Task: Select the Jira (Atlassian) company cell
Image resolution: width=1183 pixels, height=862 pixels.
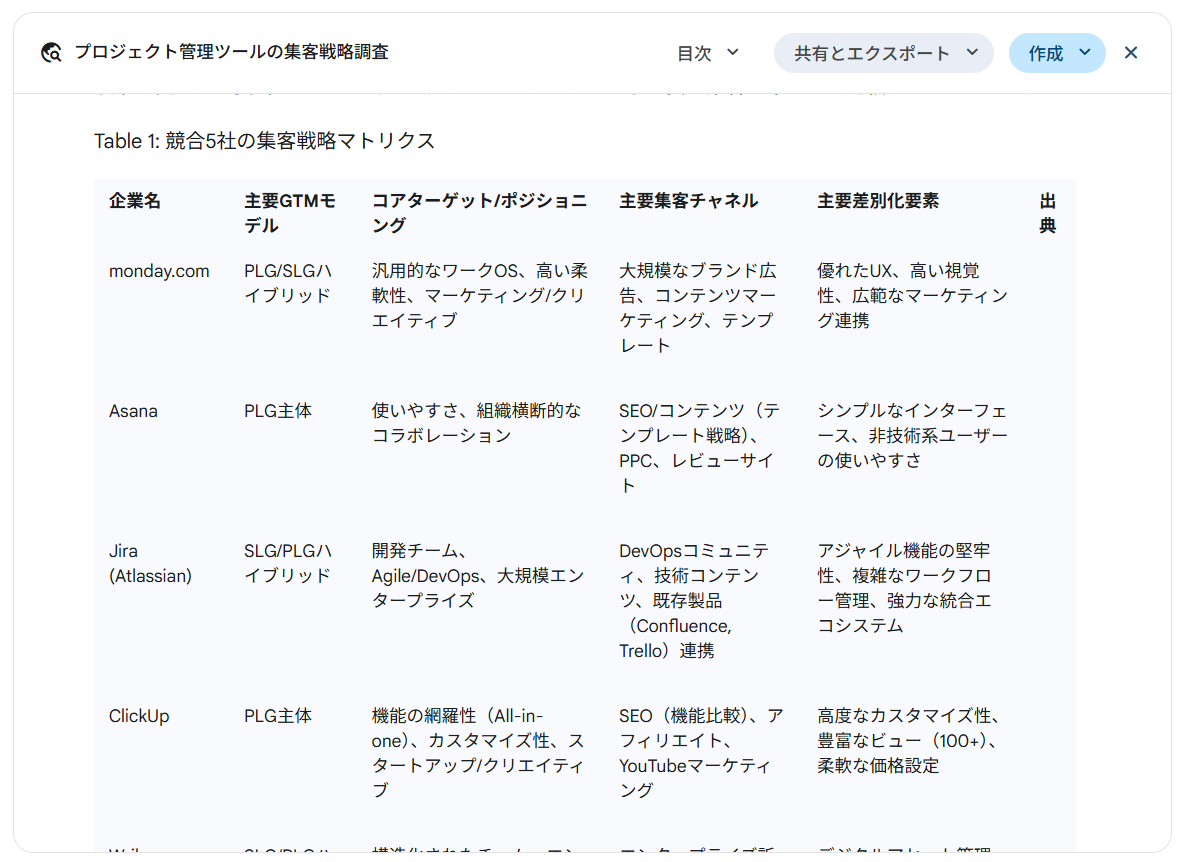Action: click(150, 563)
